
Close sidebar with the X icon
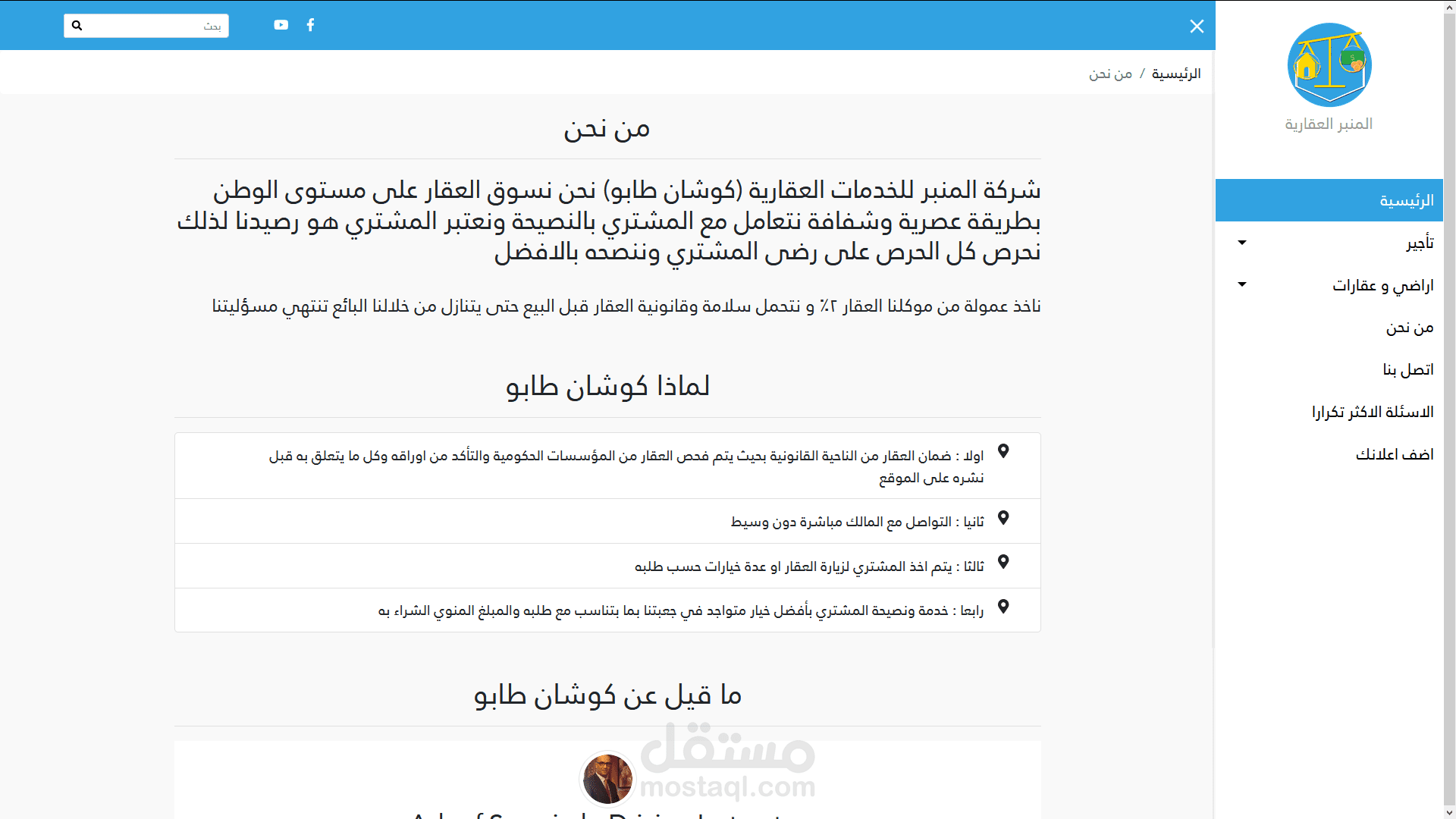(1197, 27)
